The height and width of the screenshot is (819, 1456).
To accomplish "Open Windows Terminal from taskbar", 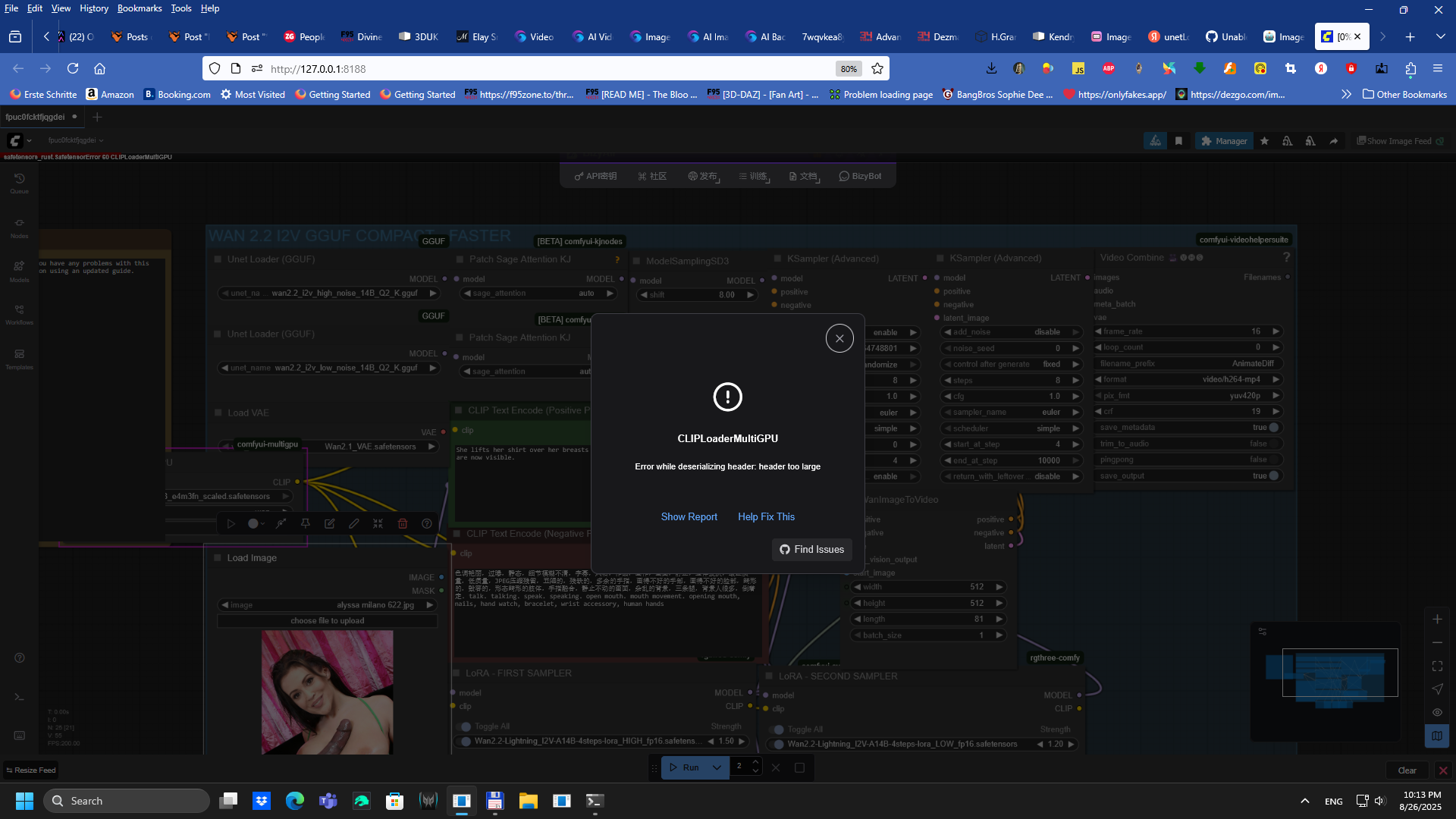I will pos(595,801).
